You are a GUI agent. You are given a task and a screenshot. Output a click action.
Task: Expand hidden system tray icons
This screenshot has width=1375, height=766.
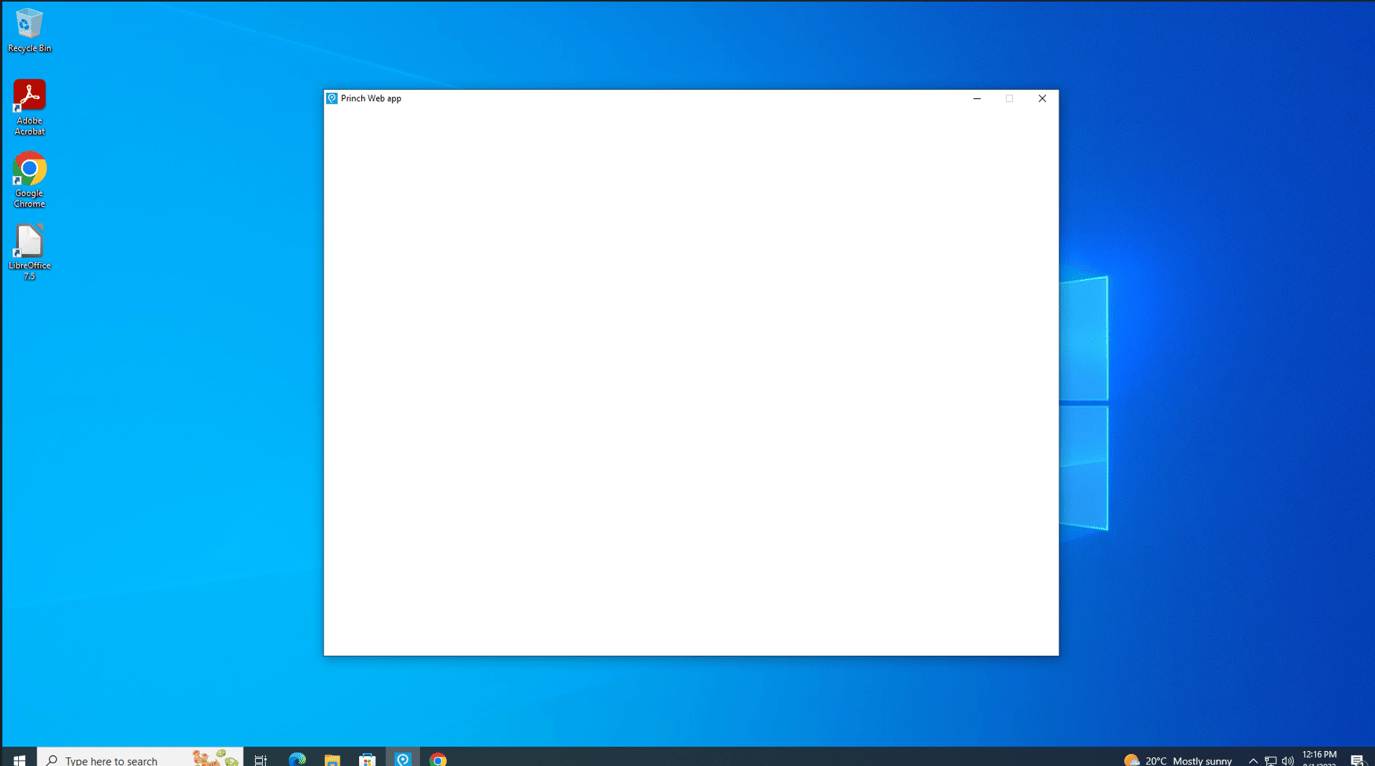(x=1252, y=759)
